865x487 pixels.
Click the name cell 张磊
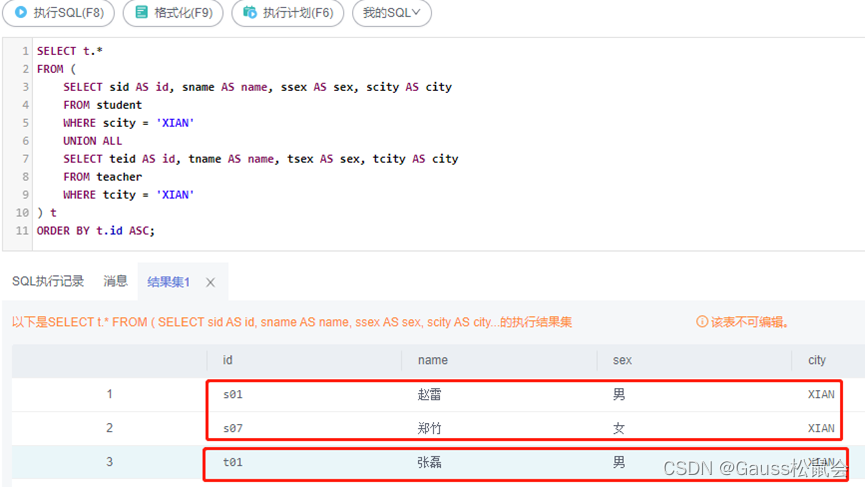click(429, 462)
